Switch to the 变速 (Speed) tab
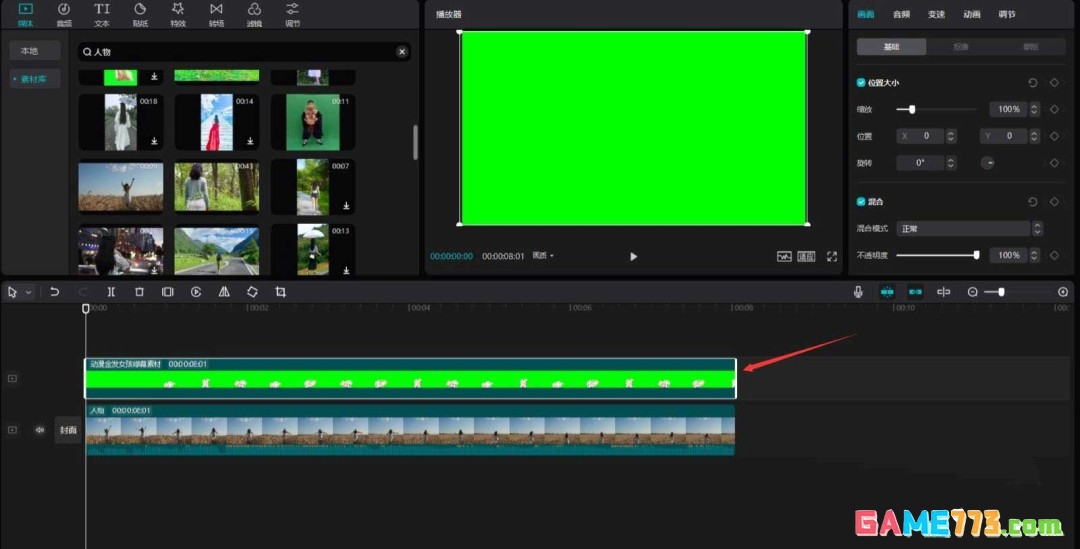This screenshot has width=1080, height=549. pos(936,14)
